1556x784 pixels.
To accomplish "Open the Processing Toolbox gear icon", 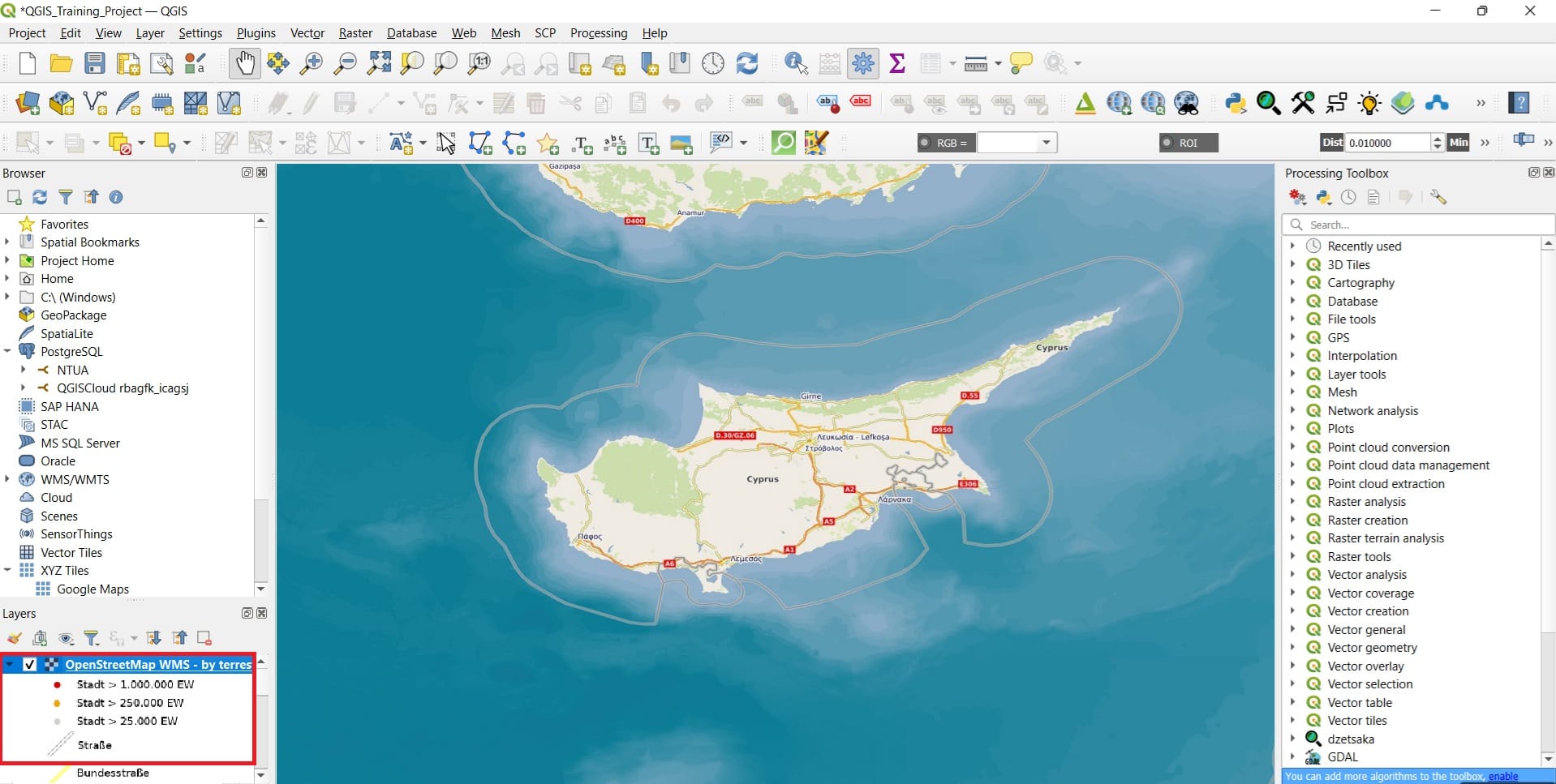I will (863, 63).
